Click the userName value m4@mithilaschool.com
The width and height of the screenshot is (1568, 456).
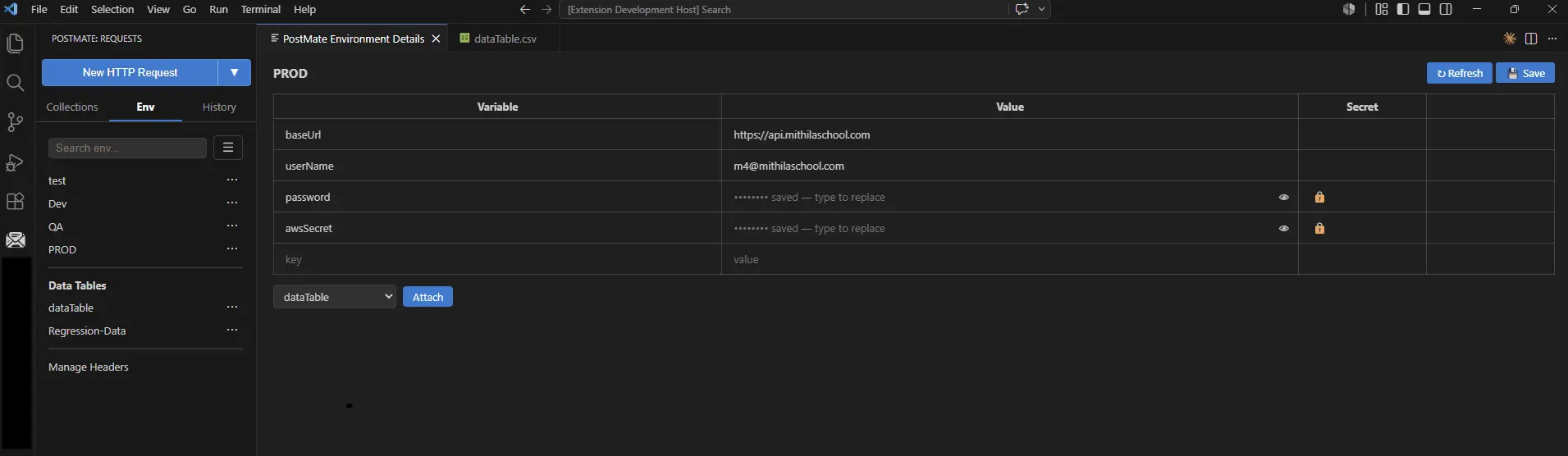coord(789,166)
